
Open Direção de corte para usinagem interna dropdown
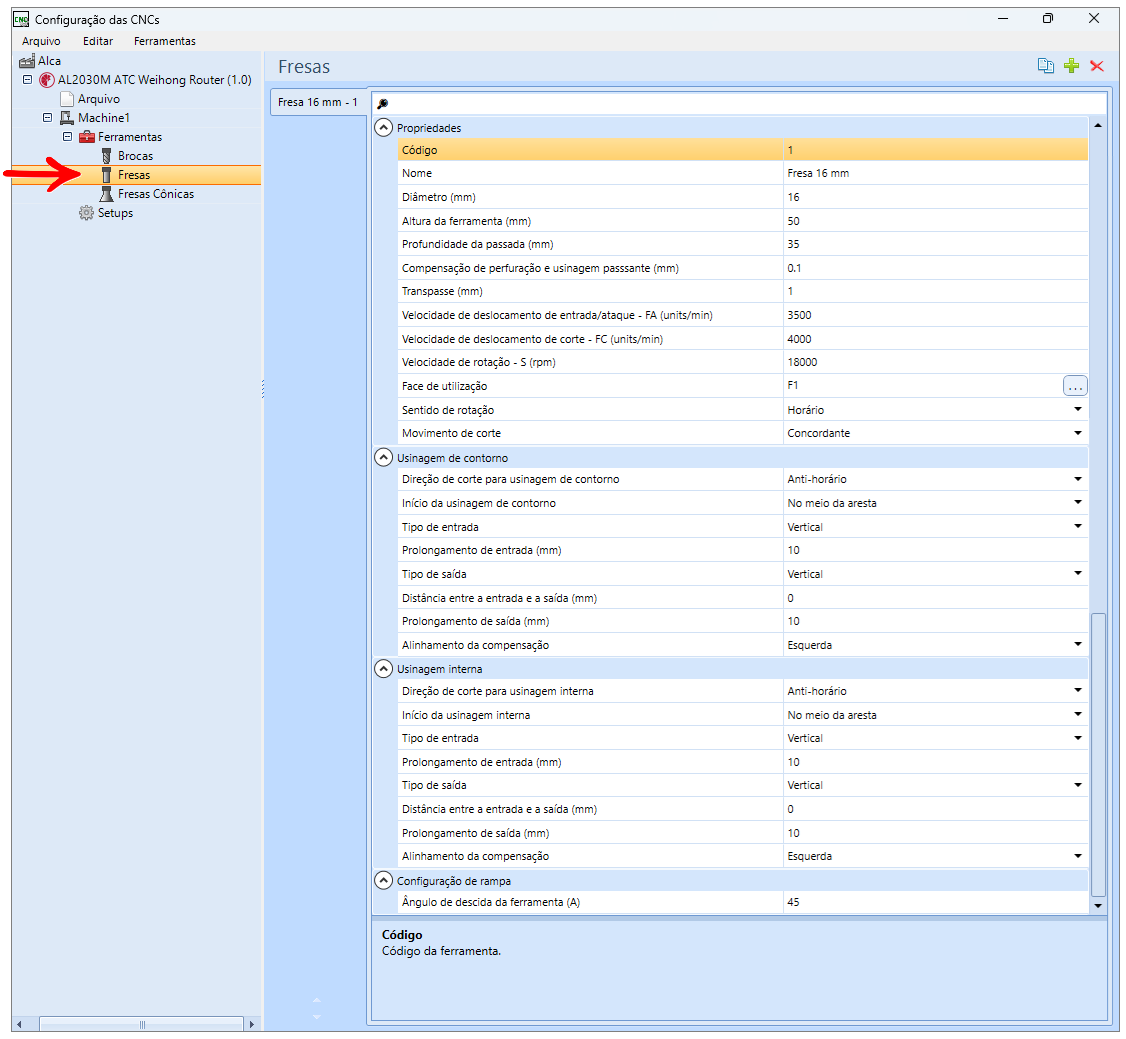coord(1078,691)
